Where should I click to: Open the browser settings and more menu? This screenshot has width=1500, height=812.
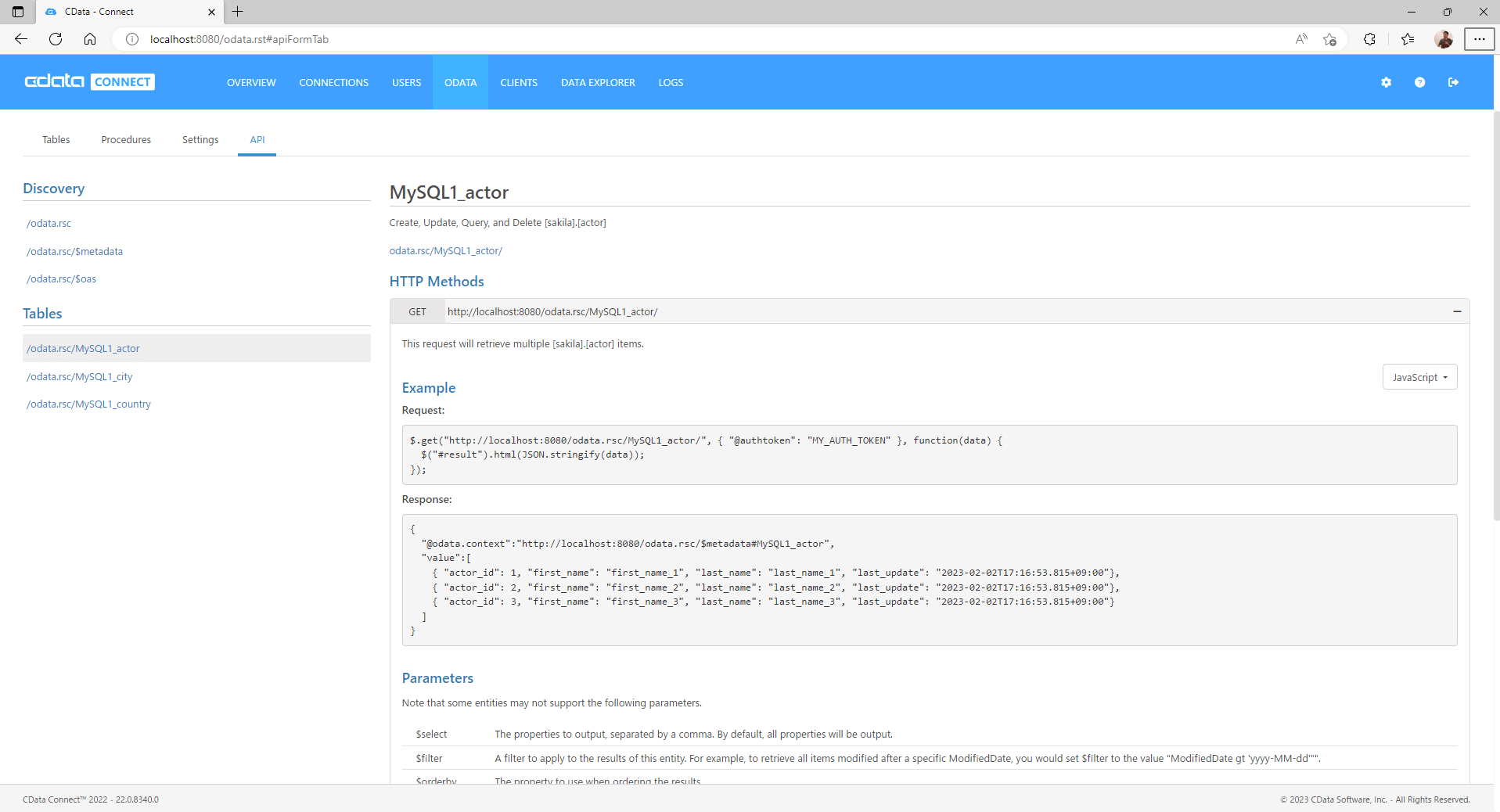click(x=1479, y=39)
